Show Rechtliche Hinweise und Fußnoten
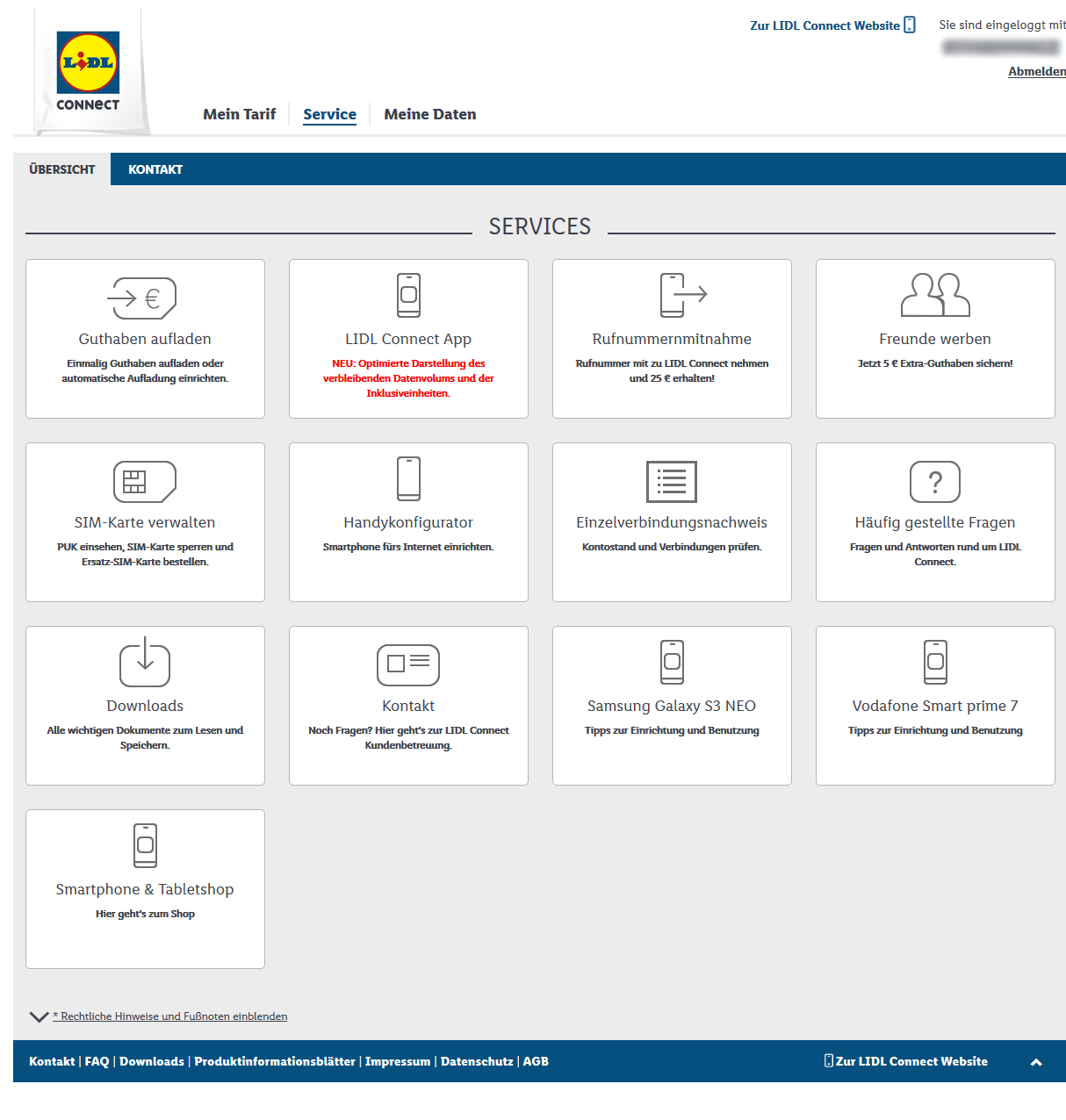Viewport: 1066px width, 1120px height. coord(170,1016)
